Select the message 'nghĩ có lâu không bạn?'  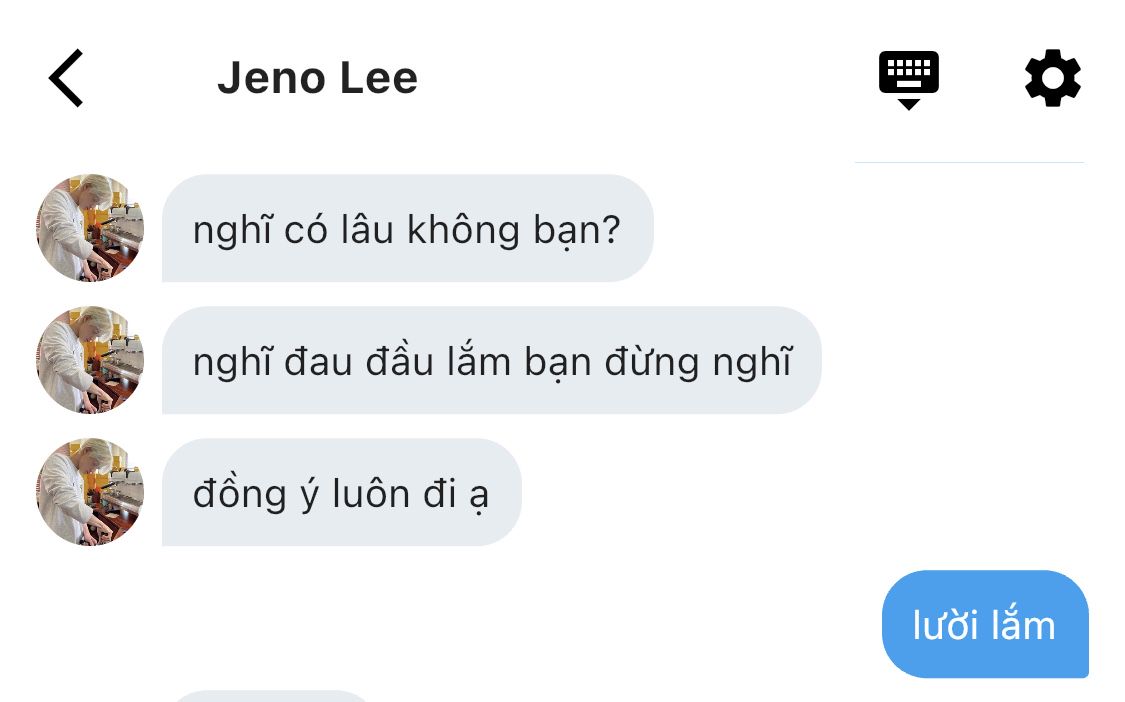(x=408, y=228)
